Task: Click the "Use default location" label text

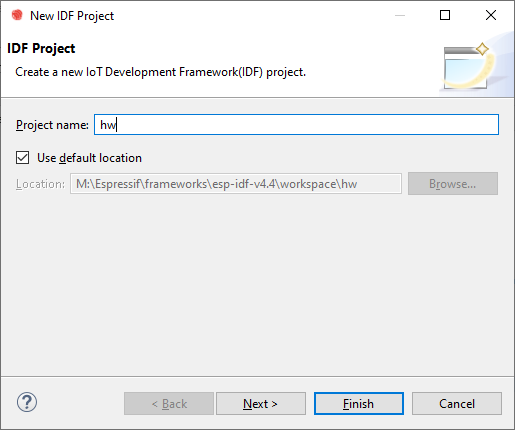Action: click(89, 158)
